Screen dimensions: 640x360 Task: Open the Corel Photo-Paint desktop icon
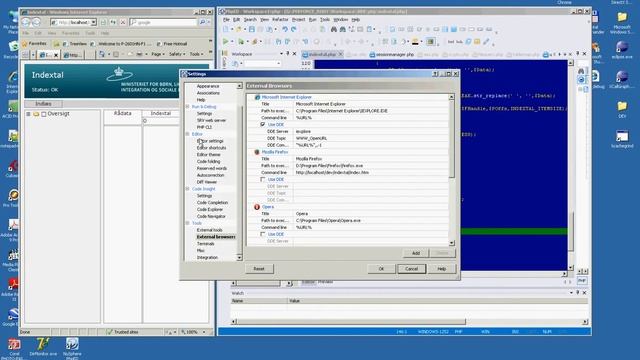point(14,349)
